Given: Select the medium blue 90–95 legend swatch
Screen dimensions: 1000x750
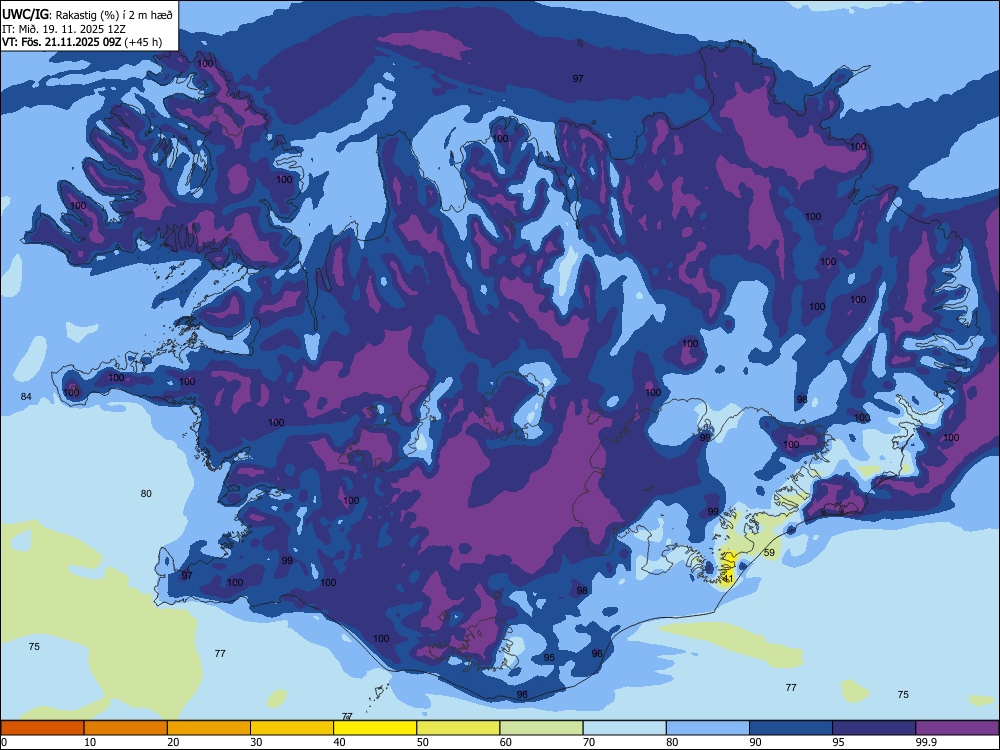Looking at the screenshot, I should pyautogui.click(x=791, y=728).
